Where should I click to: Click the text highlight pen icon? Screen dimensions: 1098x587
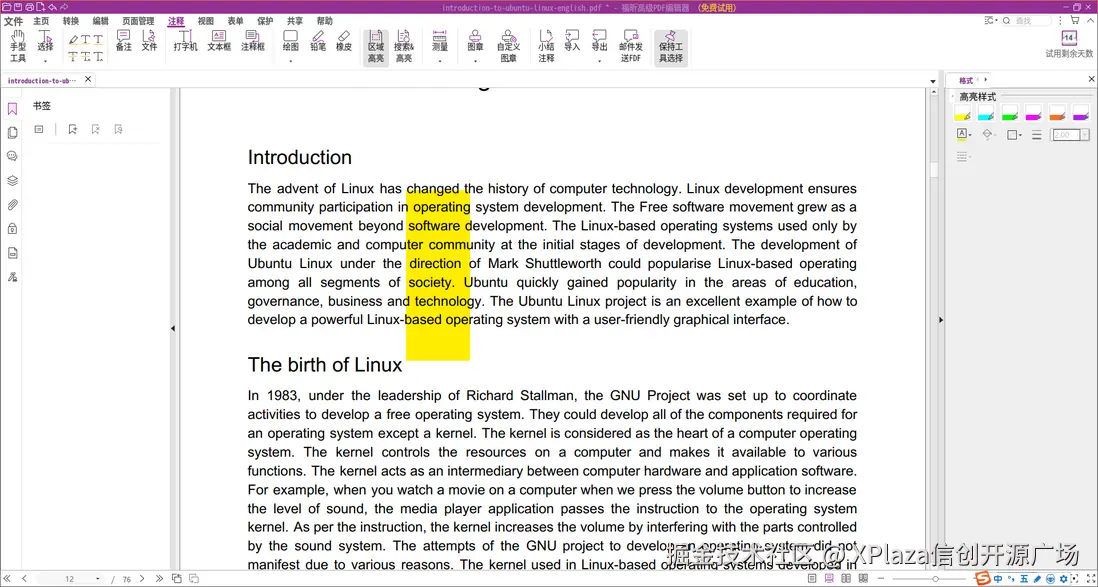(x=74, y=40)
